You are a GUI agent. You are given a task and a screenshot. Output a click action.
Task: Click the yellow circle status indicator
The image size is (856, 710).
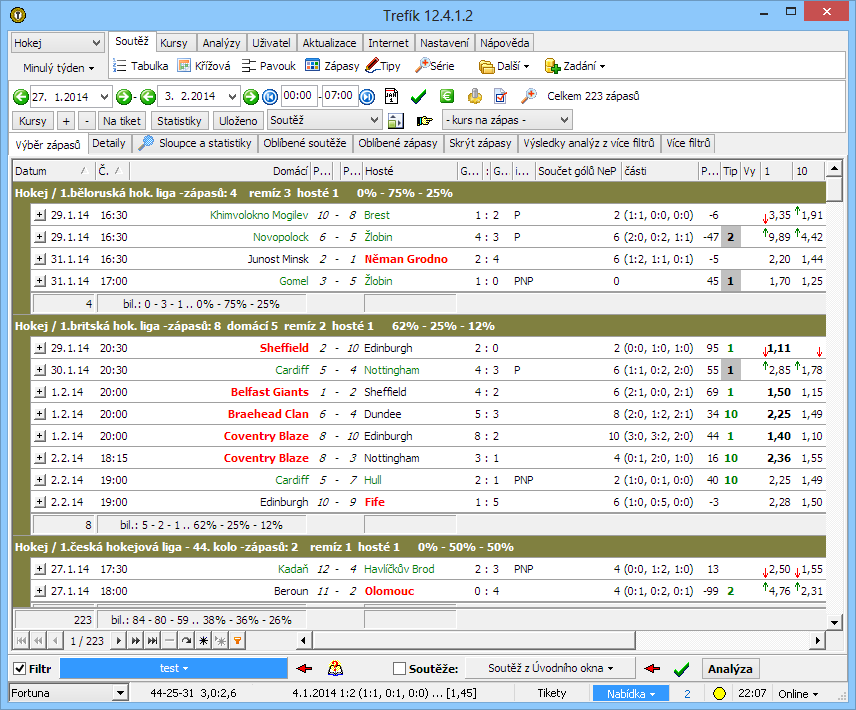coord(719,693)
